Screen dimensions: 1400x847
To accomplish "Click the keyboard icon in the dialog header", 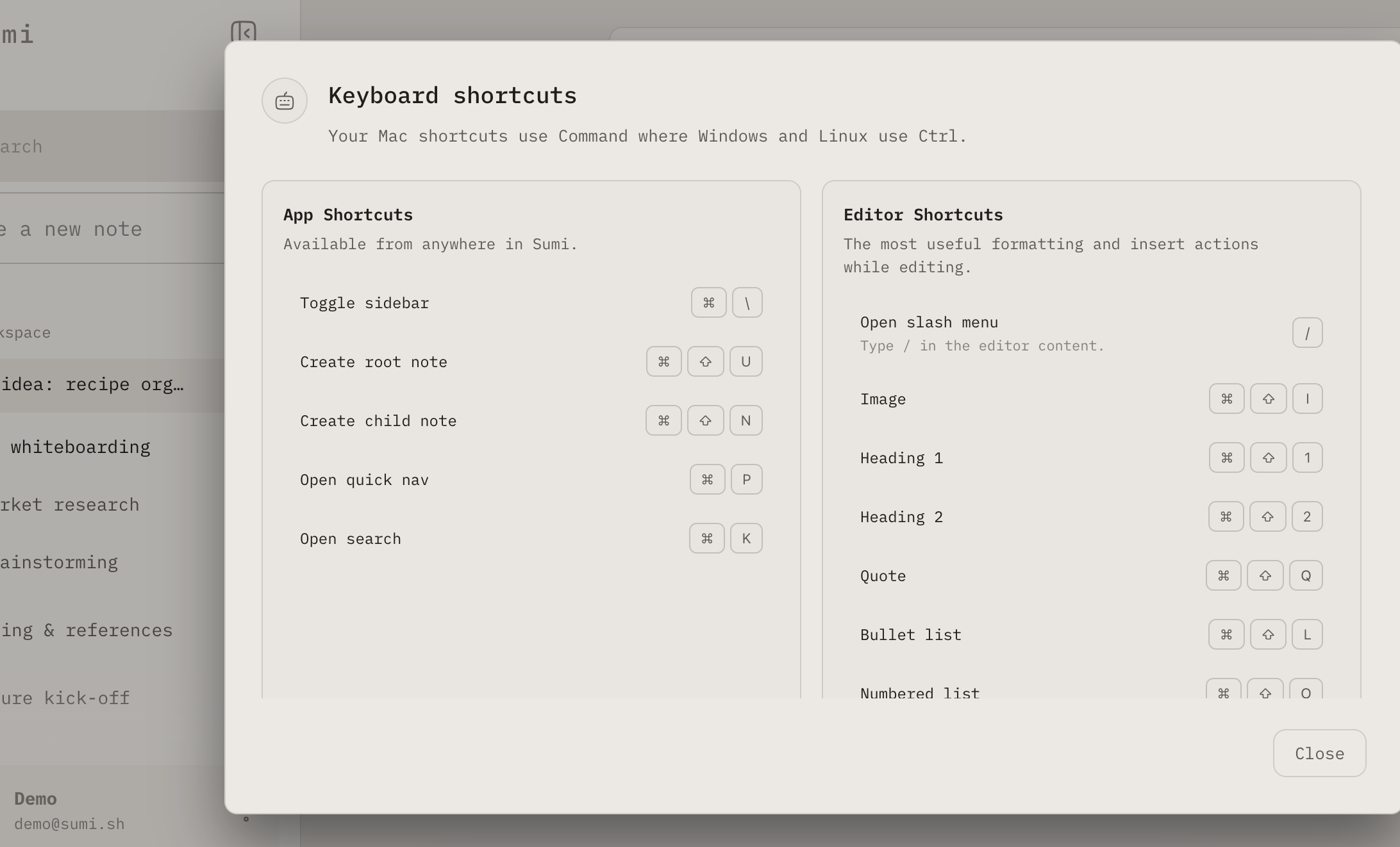I will click(x=284, y=100).
